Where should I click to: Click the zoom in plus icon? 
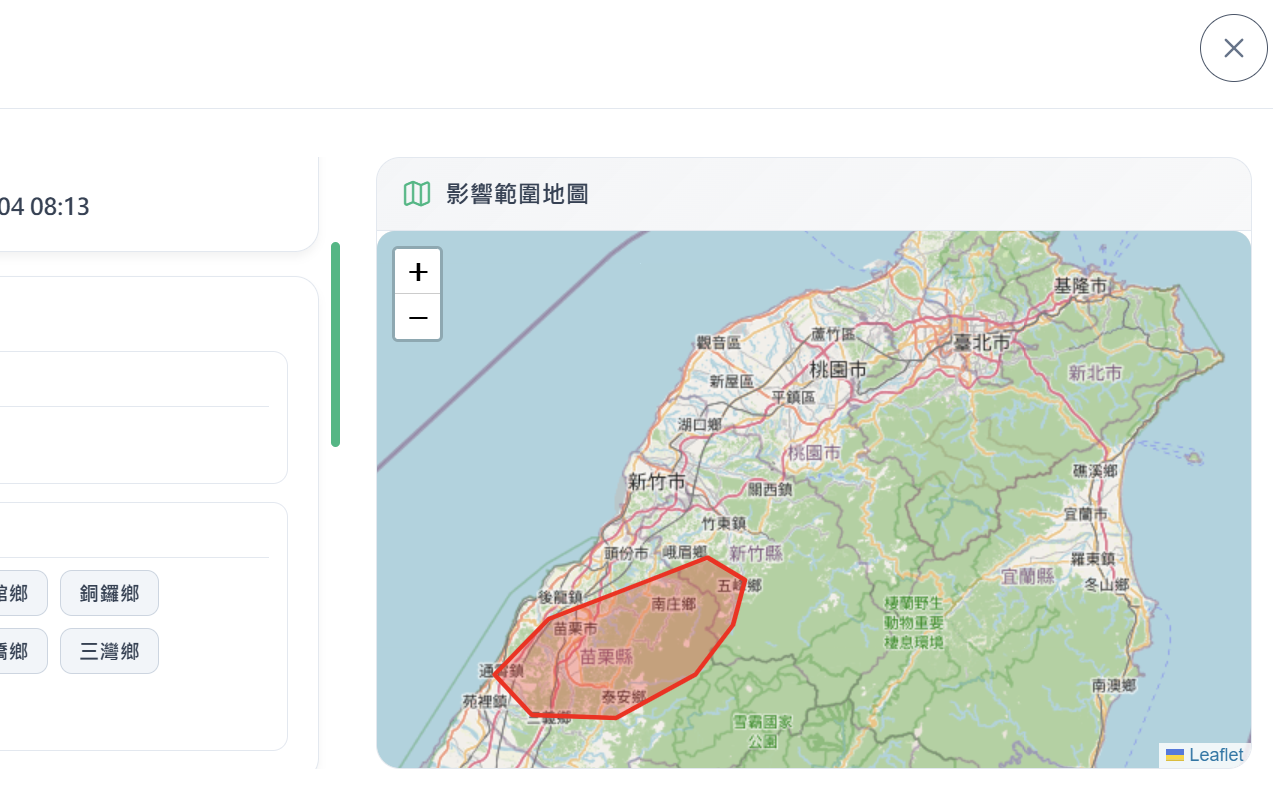pos(417,270)
